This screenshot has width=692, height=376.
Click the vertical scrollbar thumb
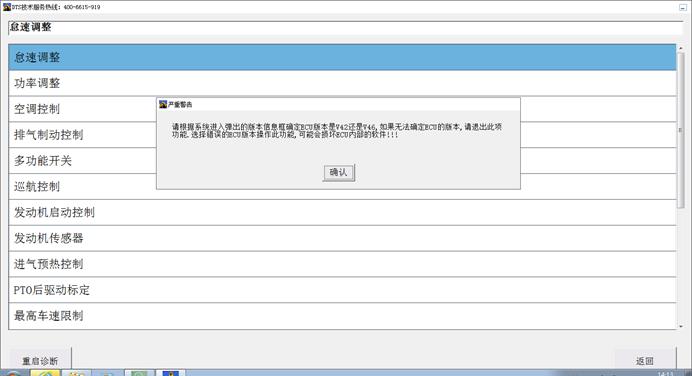681,130
